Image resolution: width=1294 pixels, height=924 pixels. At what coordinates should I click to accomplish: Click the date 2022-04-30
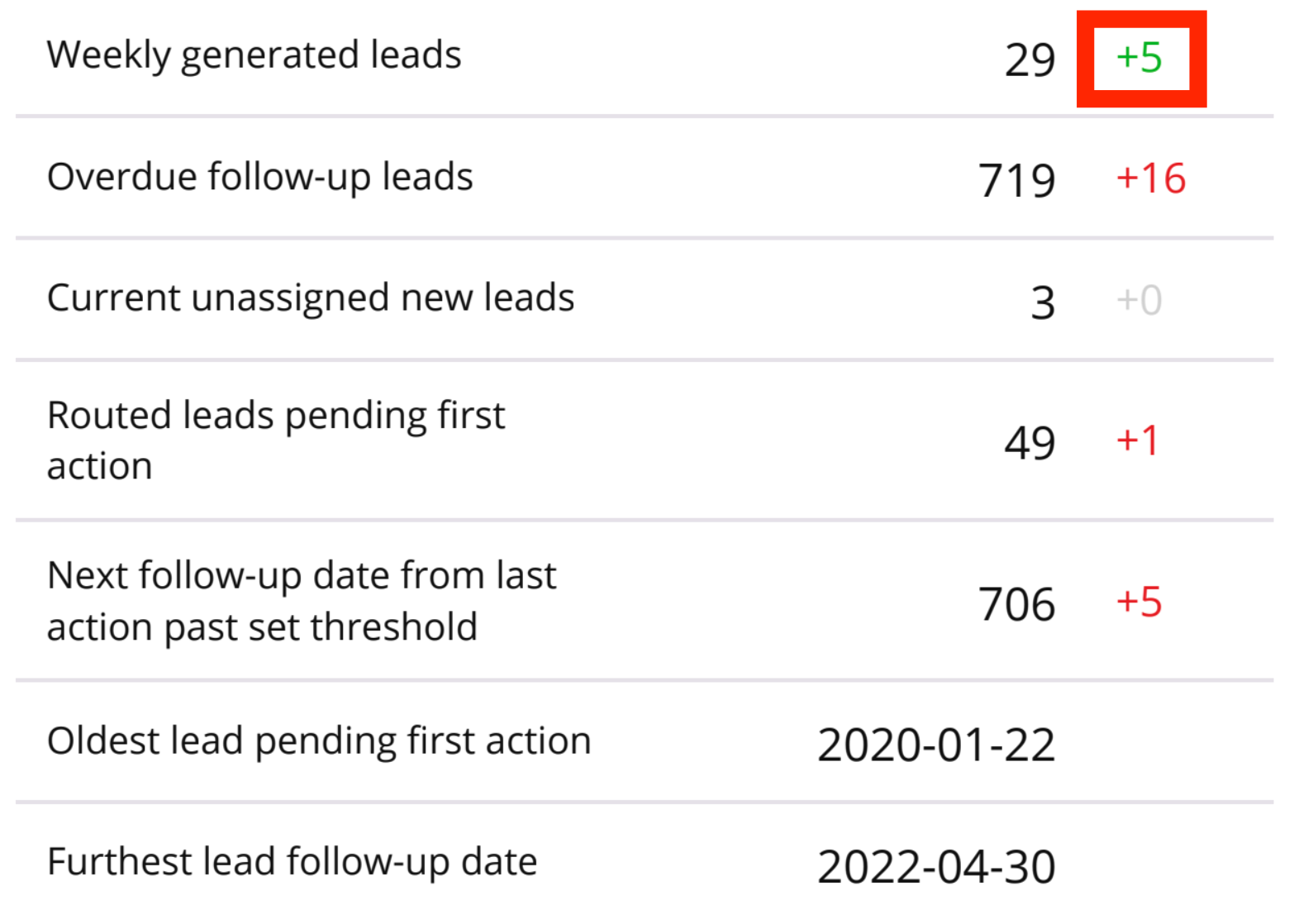coord(936,866)
